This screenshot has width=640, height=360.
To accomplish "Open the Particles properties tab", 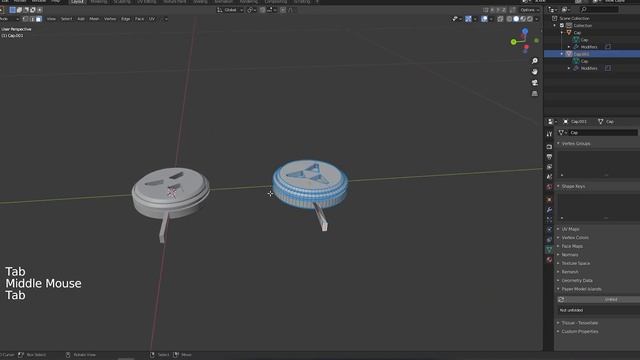I will 549,220.
